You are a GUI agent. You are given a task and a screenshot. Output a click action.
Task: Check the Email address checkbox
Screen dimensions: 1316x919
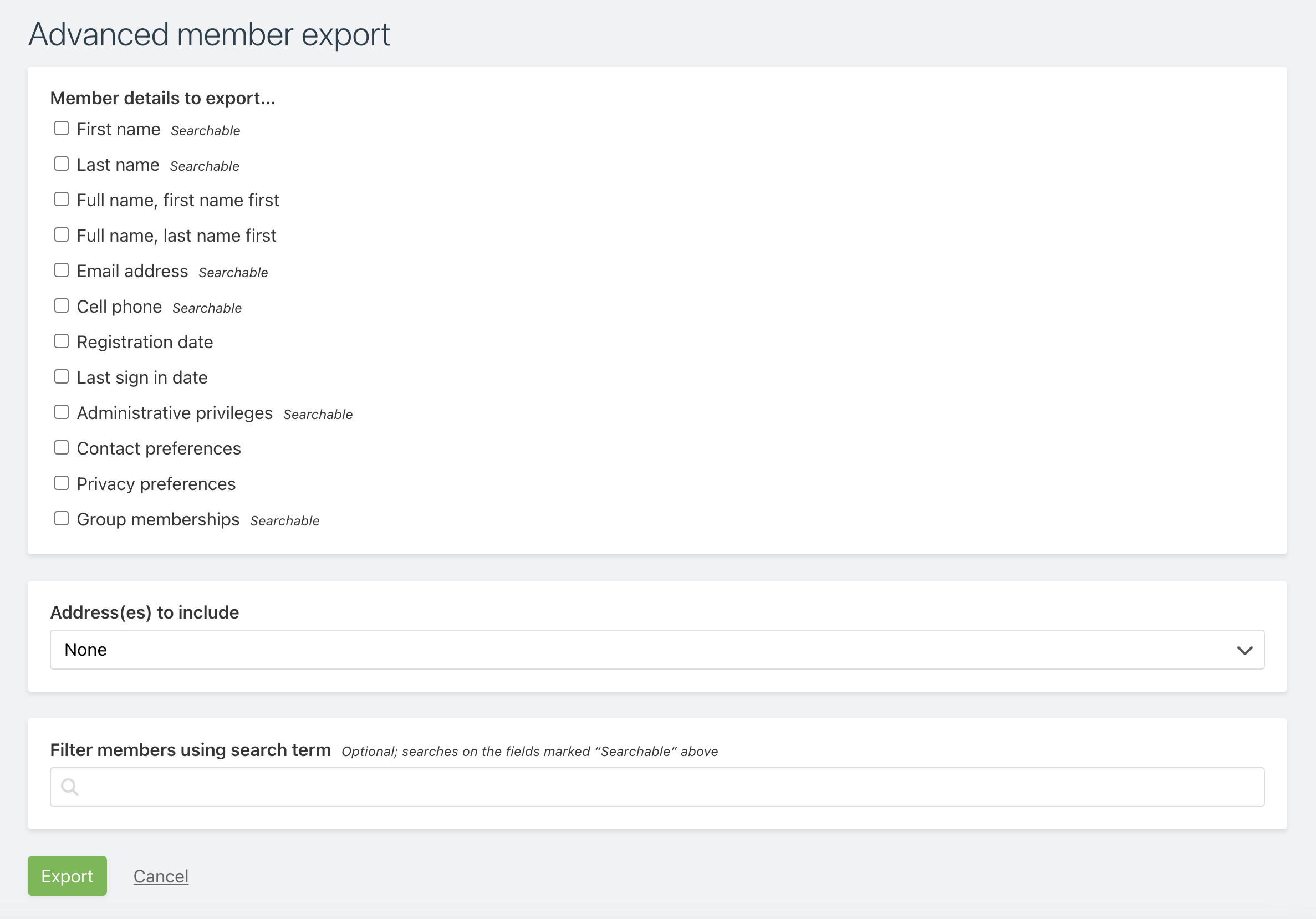(x=62, y=270)
